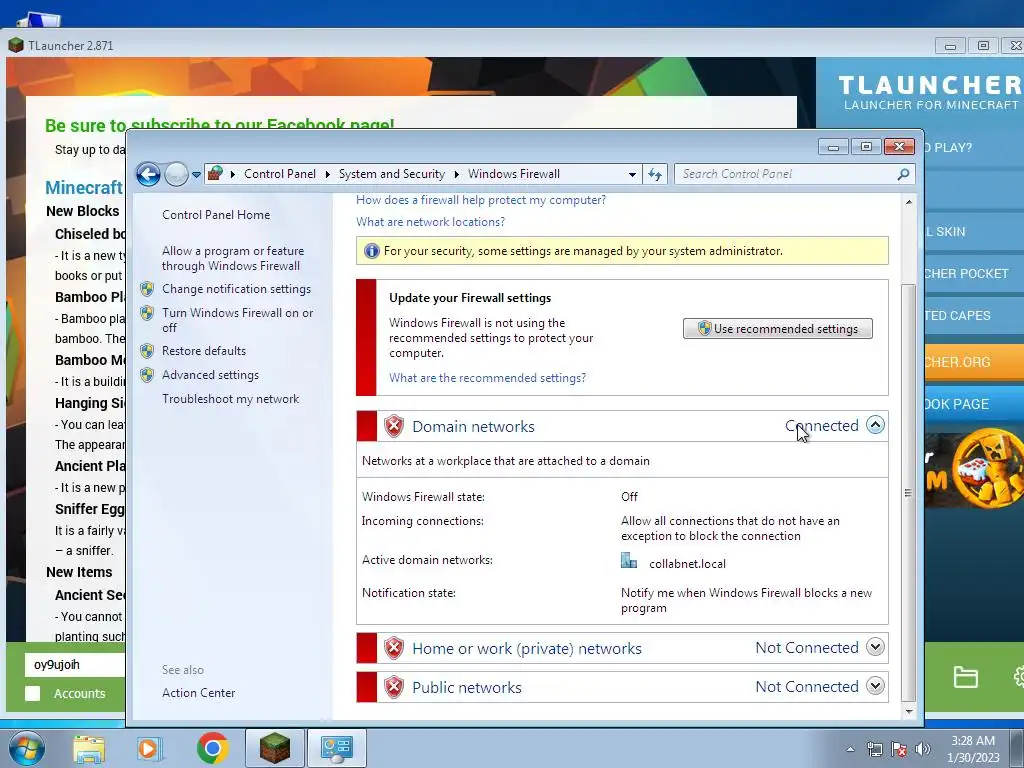
Task: Click red shield icon beside Public networks
Action: pos(394,688)
